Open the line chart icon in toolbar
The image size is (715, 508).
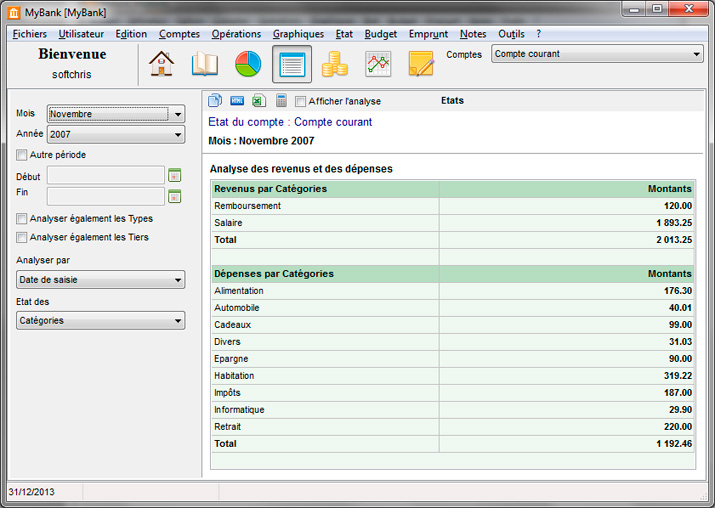pyautogui.click(x=378, y=64)
